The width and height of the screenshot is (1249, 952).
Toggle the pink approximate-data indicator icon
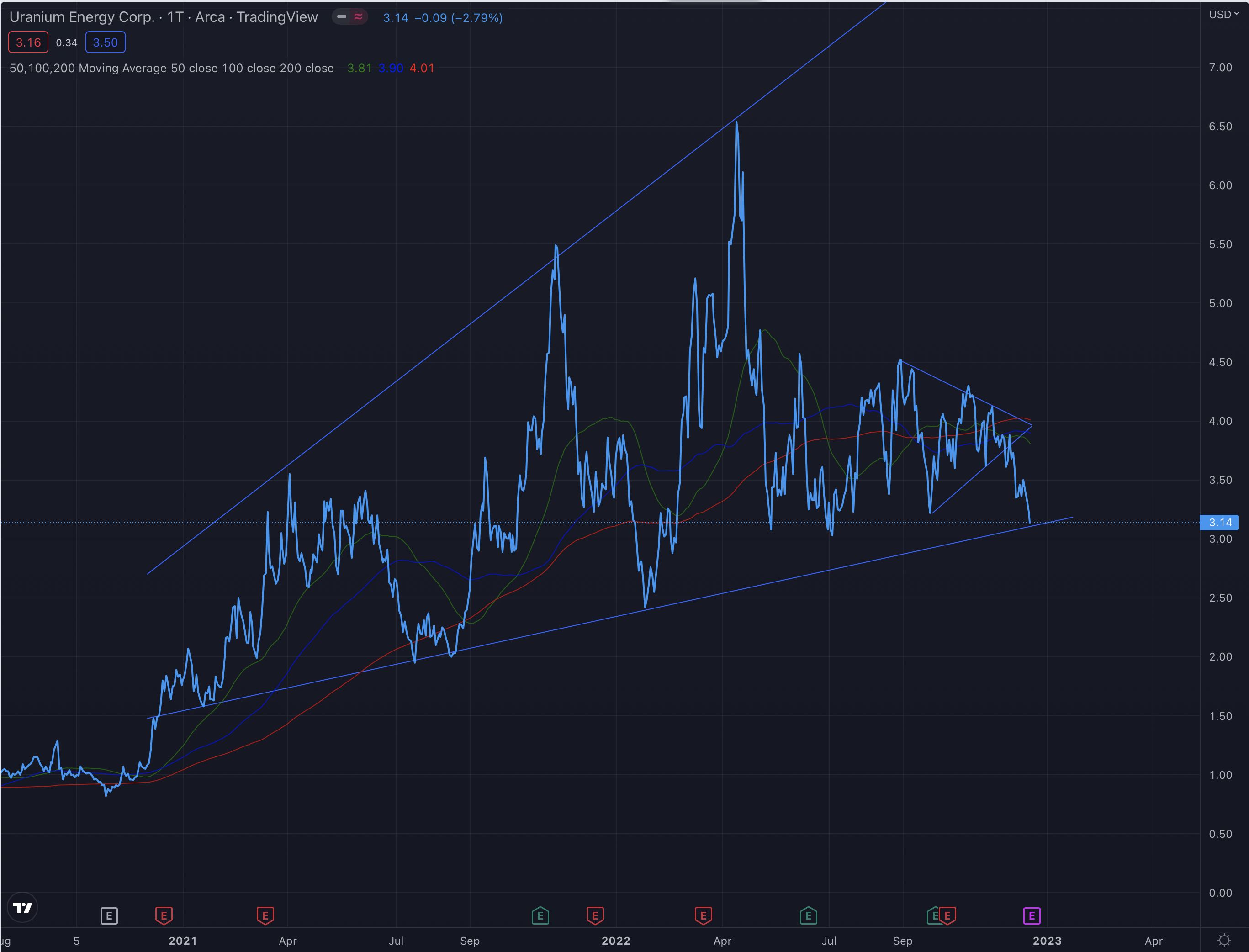pyautogui.click(x=358, y=17)
